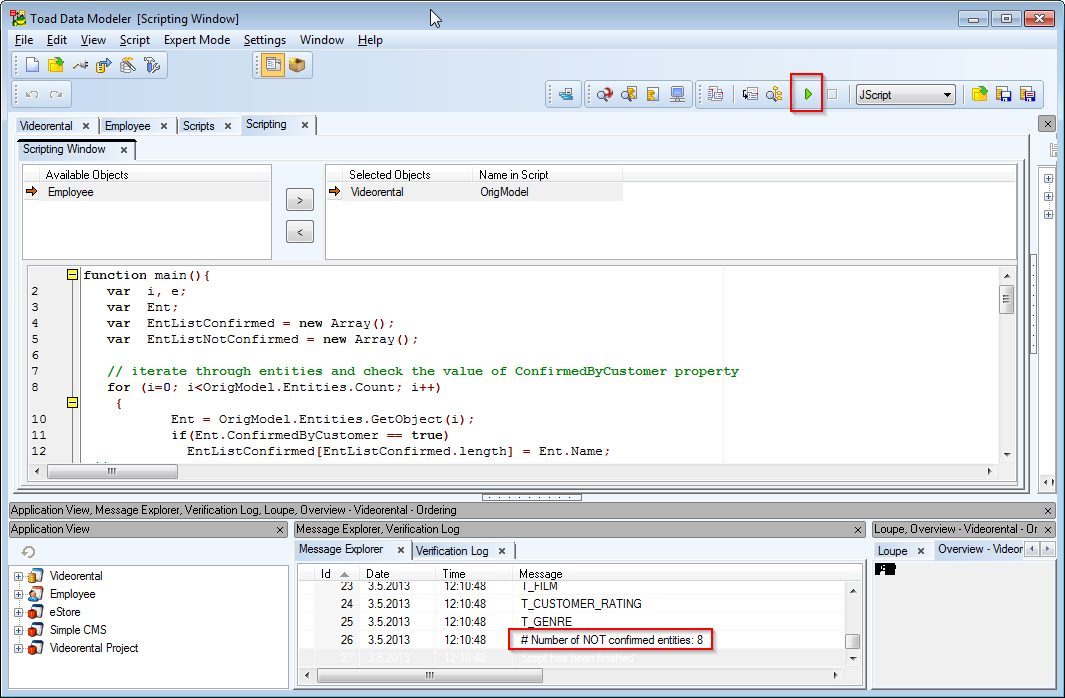
Task: Expand the eStore node in Application View
Action: pyautogui.click(x=19, y=612)
